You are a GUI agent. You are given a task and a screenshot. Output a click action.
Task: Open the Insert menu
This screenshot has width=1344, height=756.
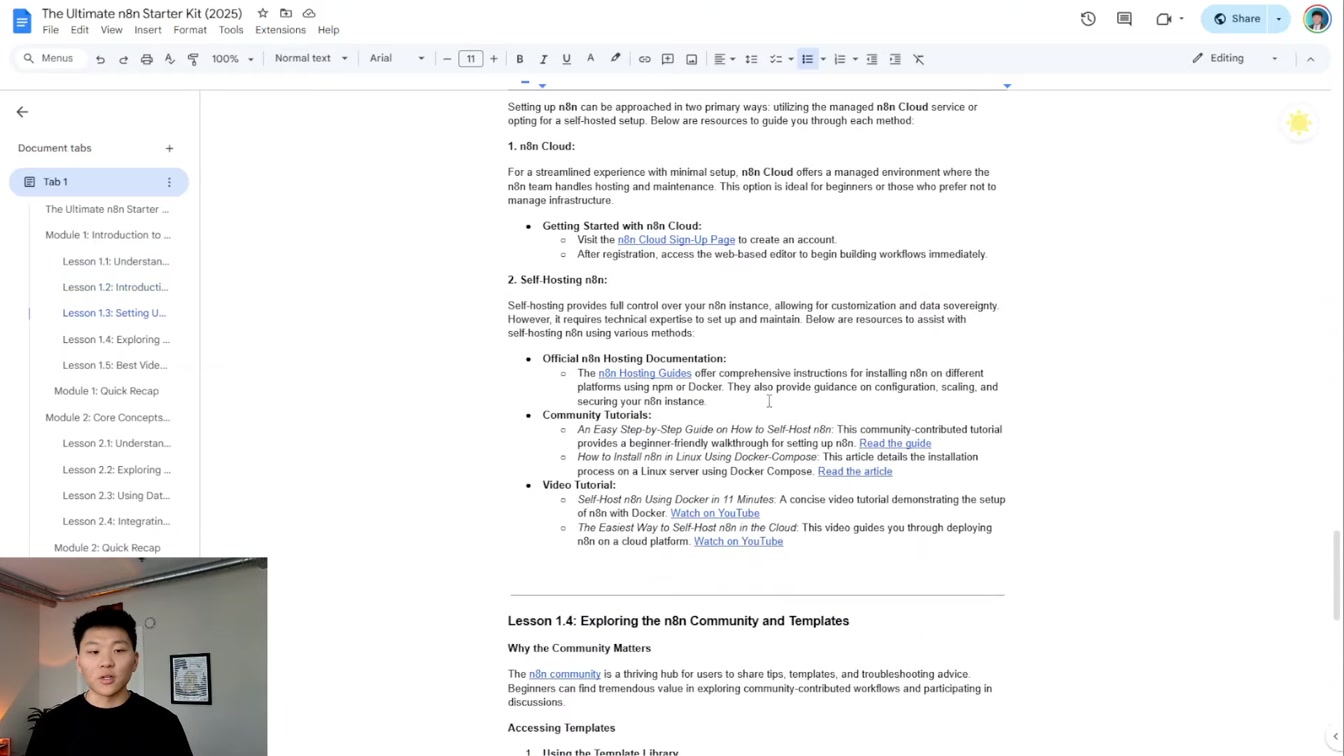[x=148, y=30]
